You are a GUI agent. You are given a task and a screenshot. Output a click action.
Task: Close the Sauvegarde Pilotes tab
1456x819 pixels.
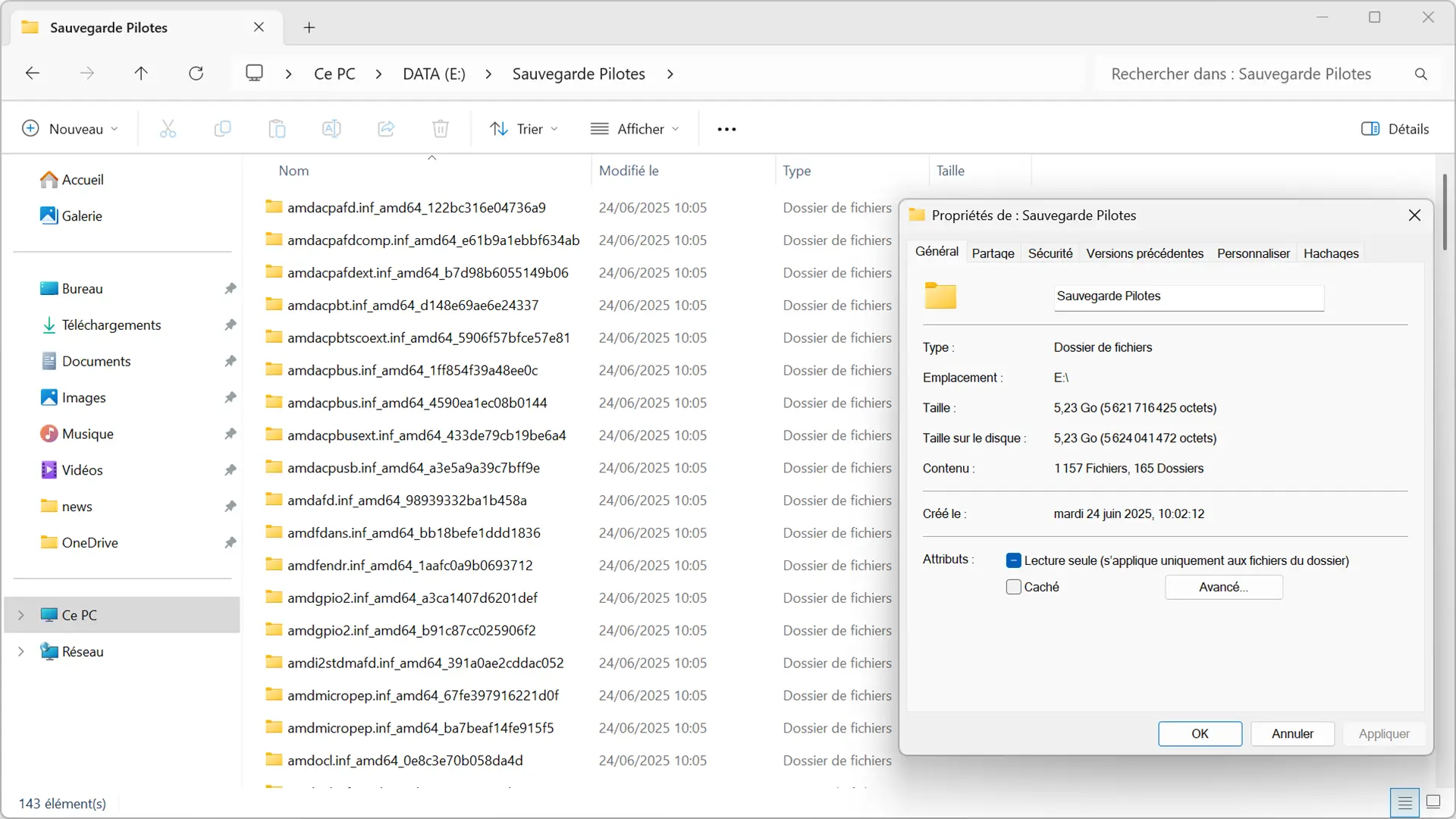pos(259,27)
